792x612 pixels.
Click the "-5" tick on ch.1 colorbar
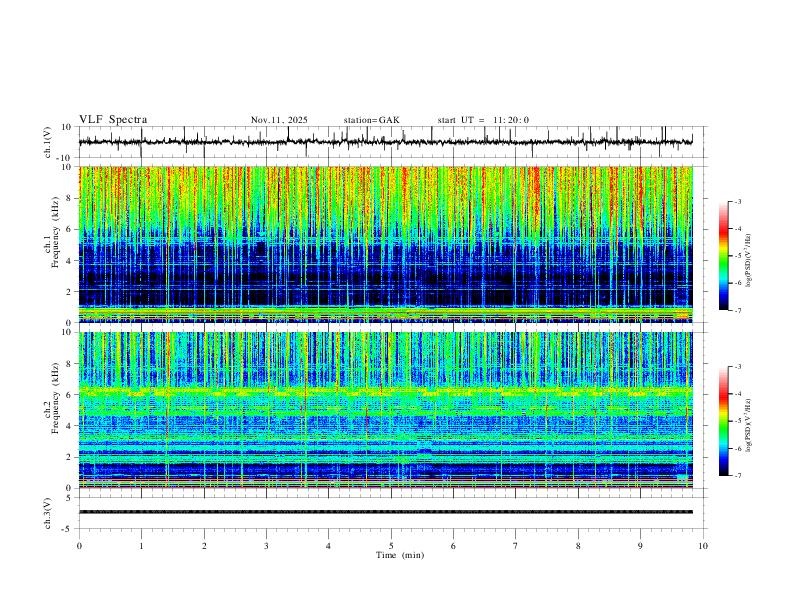coord(738,256)
